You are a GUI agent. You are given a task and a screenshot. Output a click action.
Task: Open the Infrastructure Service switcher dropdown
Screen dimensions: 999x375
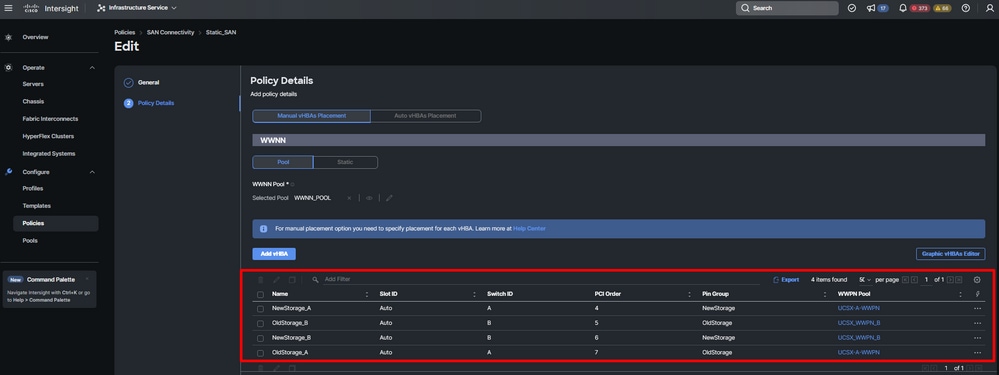pyautogui.click(x=137, y=8)
